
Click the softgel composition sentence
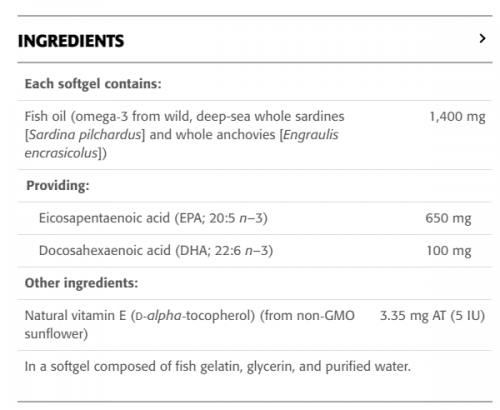218,366
